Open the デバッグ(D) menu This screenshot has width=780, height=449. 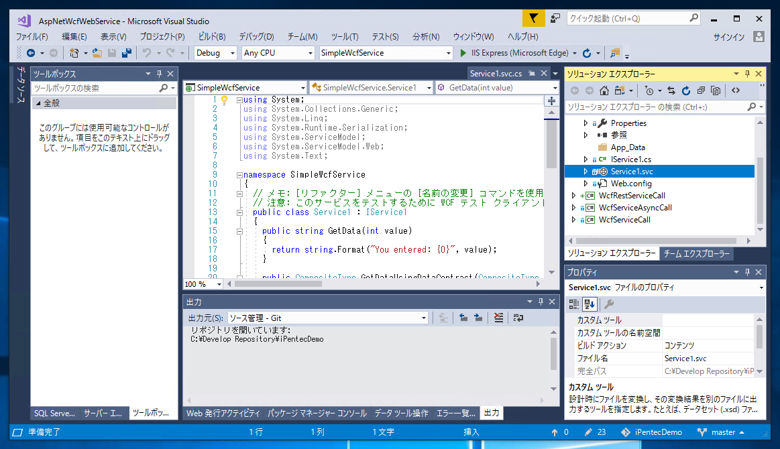coord(256,37)
